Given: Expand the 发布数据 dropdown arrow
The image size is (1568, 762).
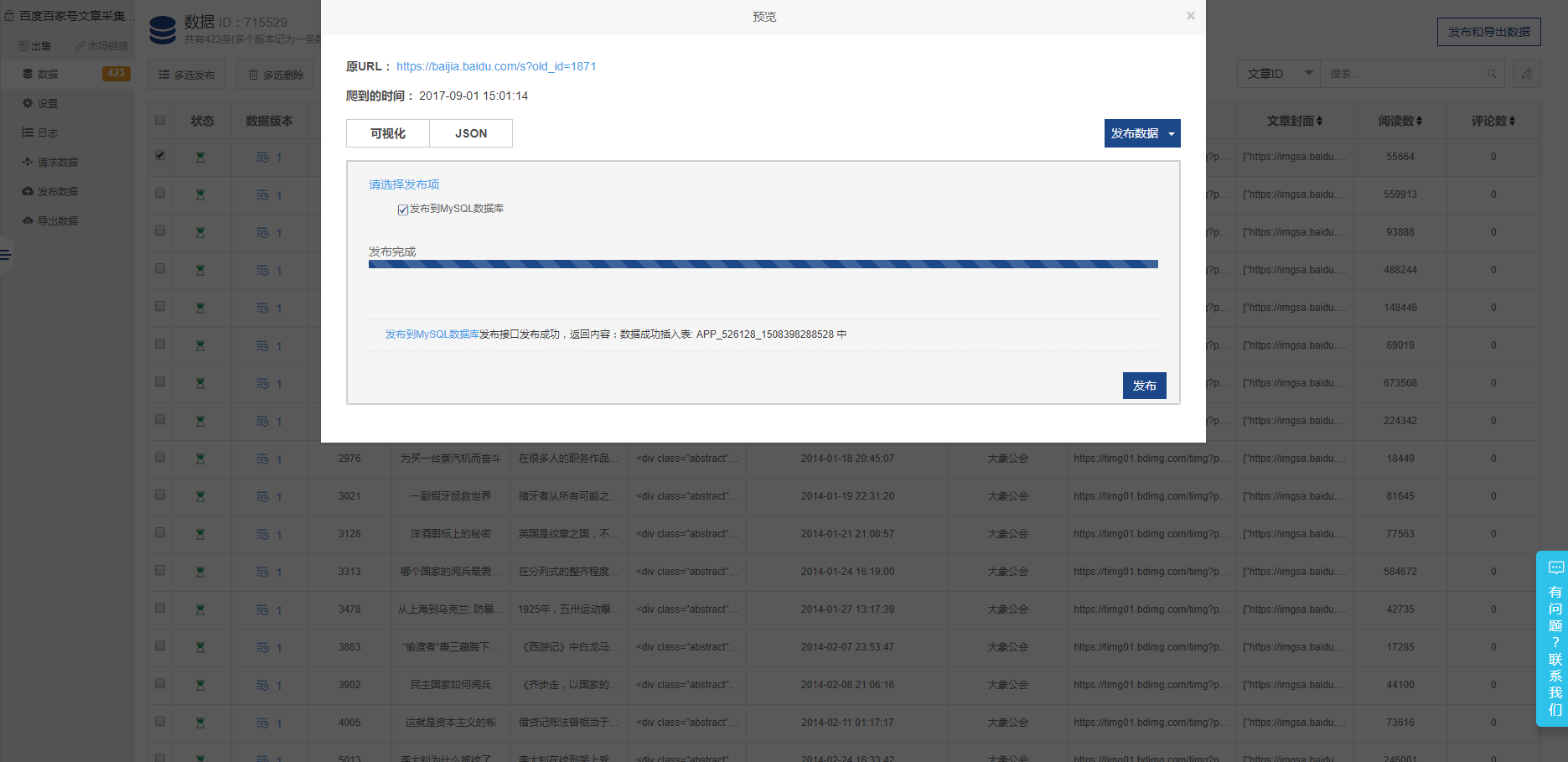Looking at the screenshot, I should [x=1172, y=134].
